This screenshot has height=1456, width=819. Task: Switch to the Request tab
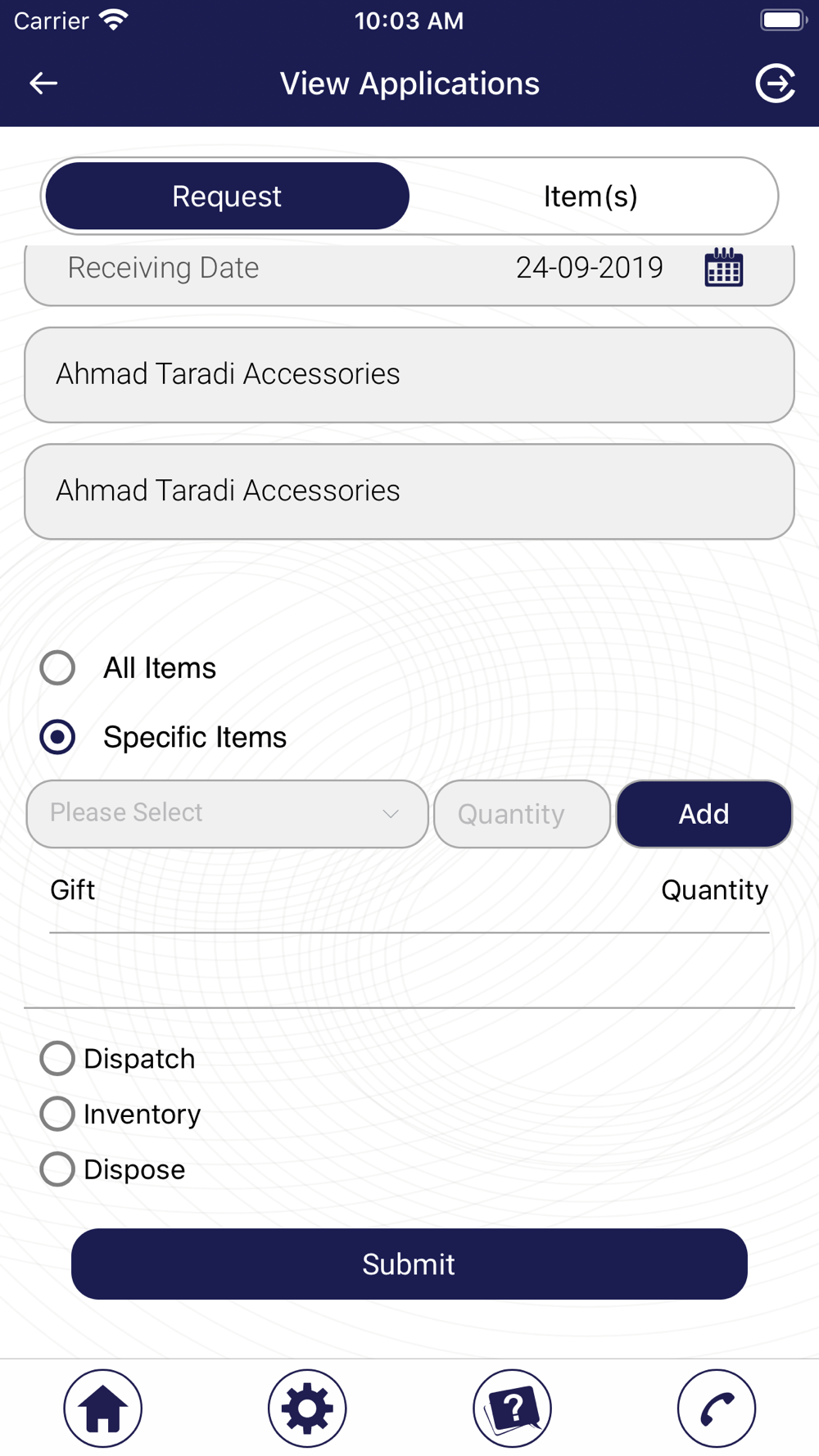tap(227, 196)
